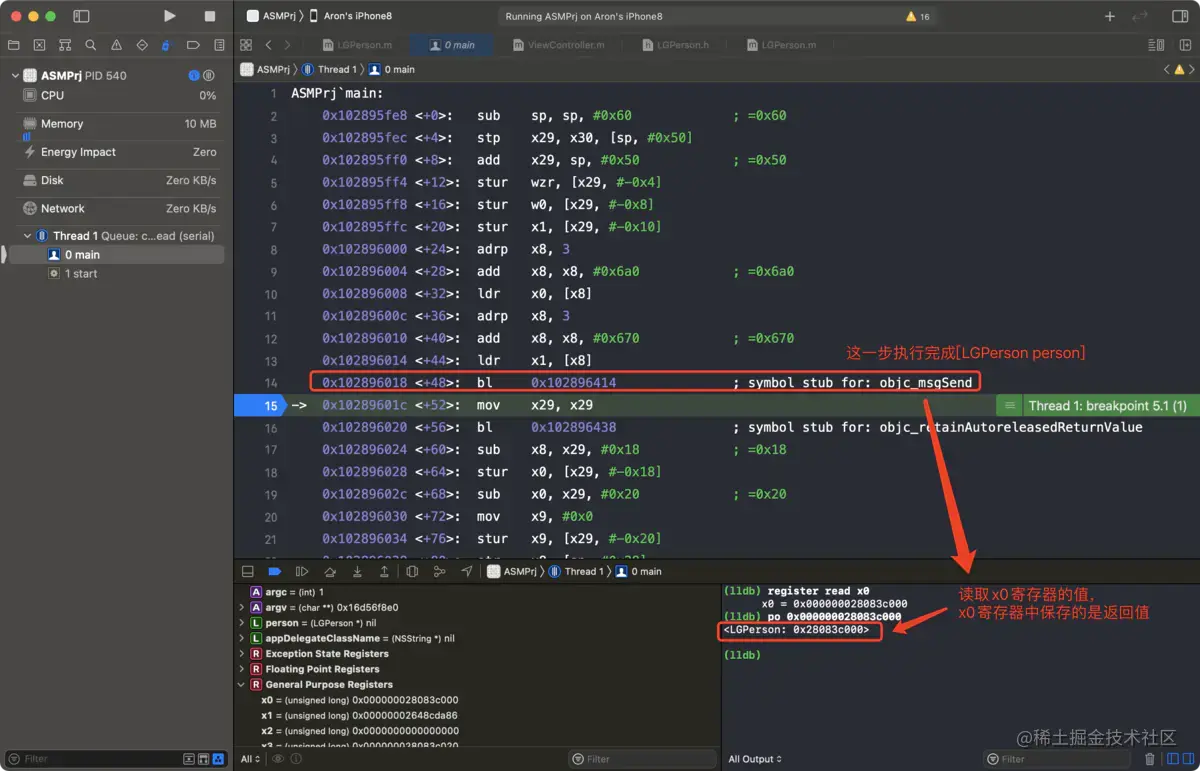Click the 16 warnings indicator
Viewport: 1200px width, 771px height.
coord(918,17)
